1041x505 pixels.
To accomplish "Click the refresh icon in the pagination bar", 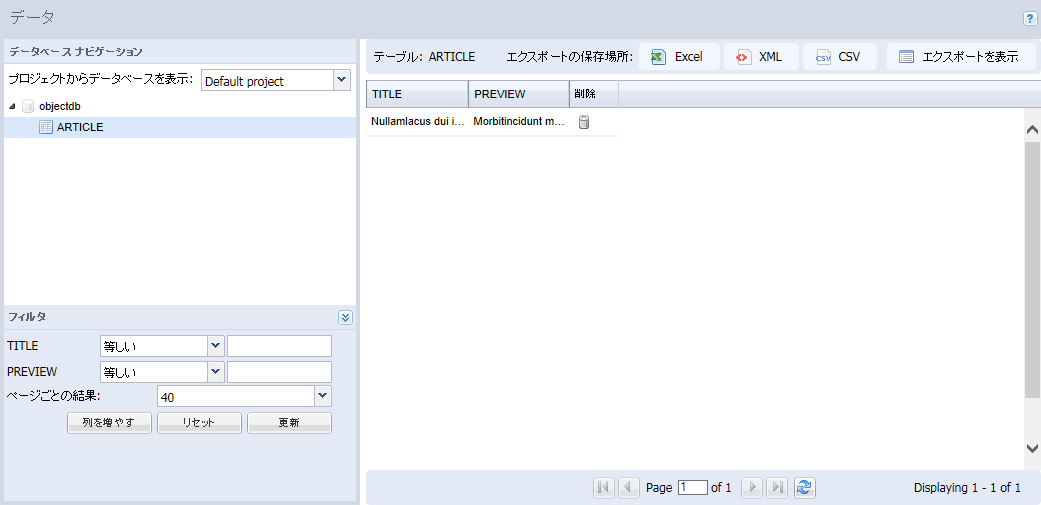I will pos(804,487).
